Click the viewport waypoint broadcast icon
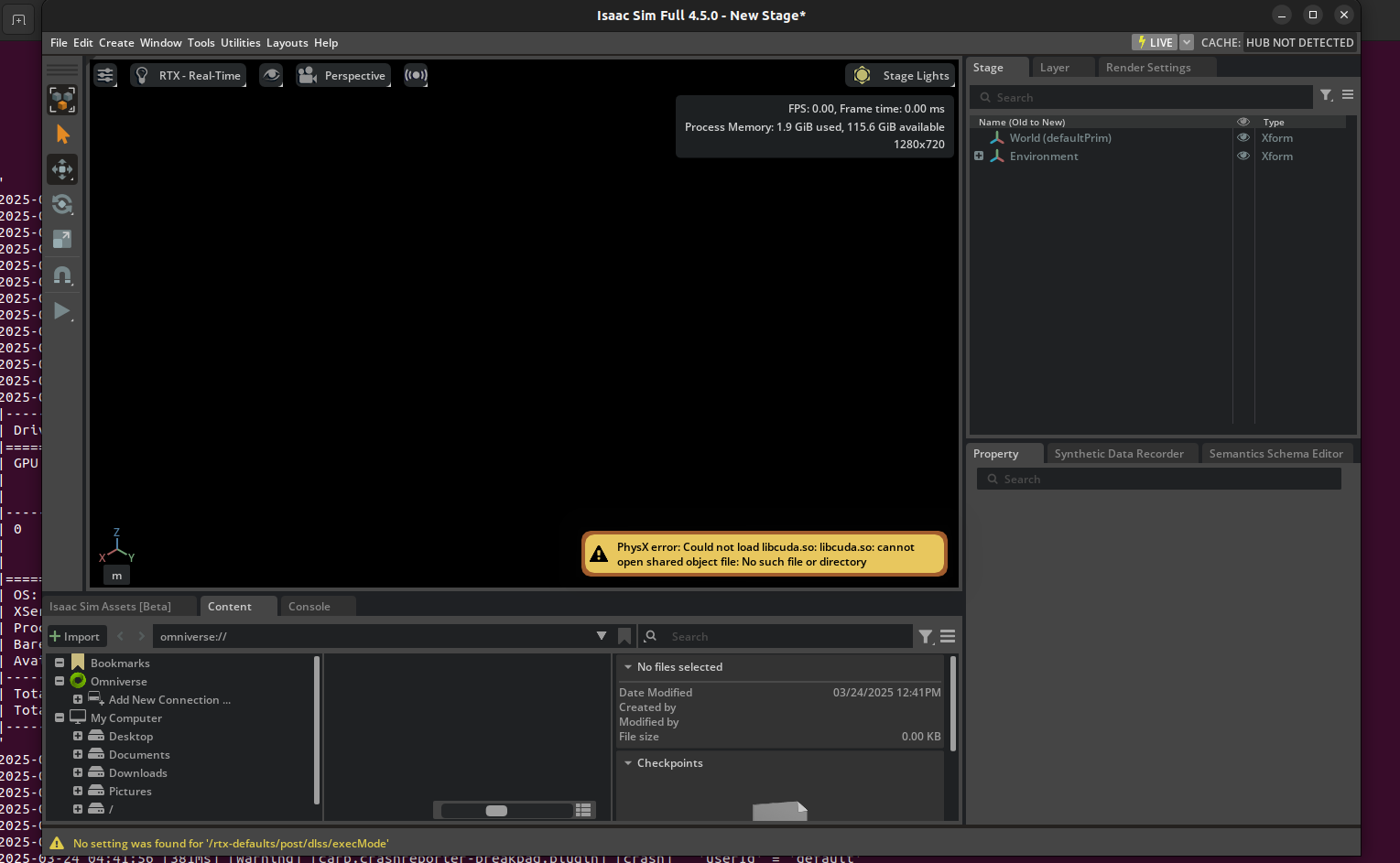The height and width of the screenshot is (863, 1400). pos(416,75)
